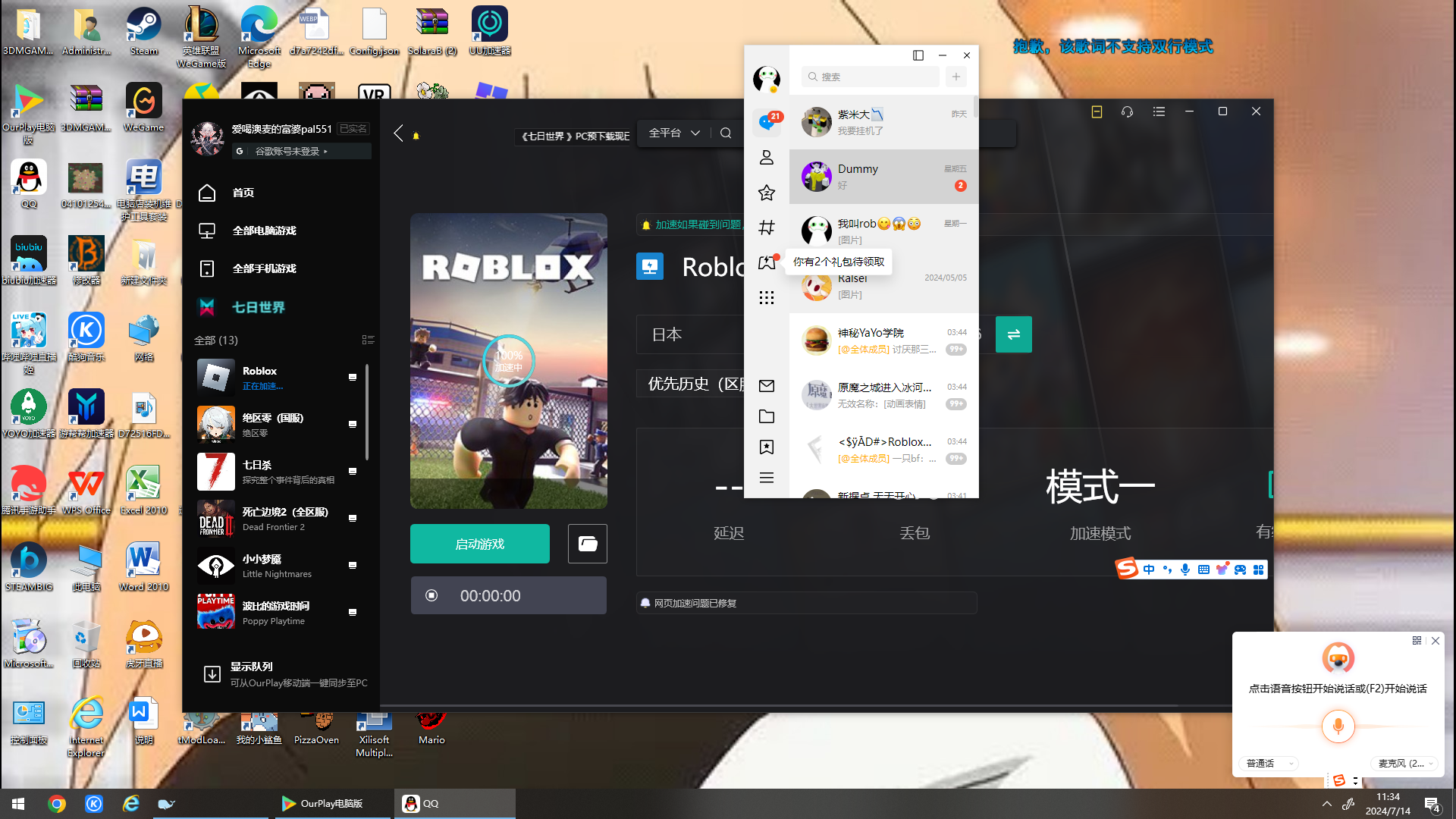1456x819 pixels.
Task: Open the 日本 region selector
Action: [x=690, y=334]
